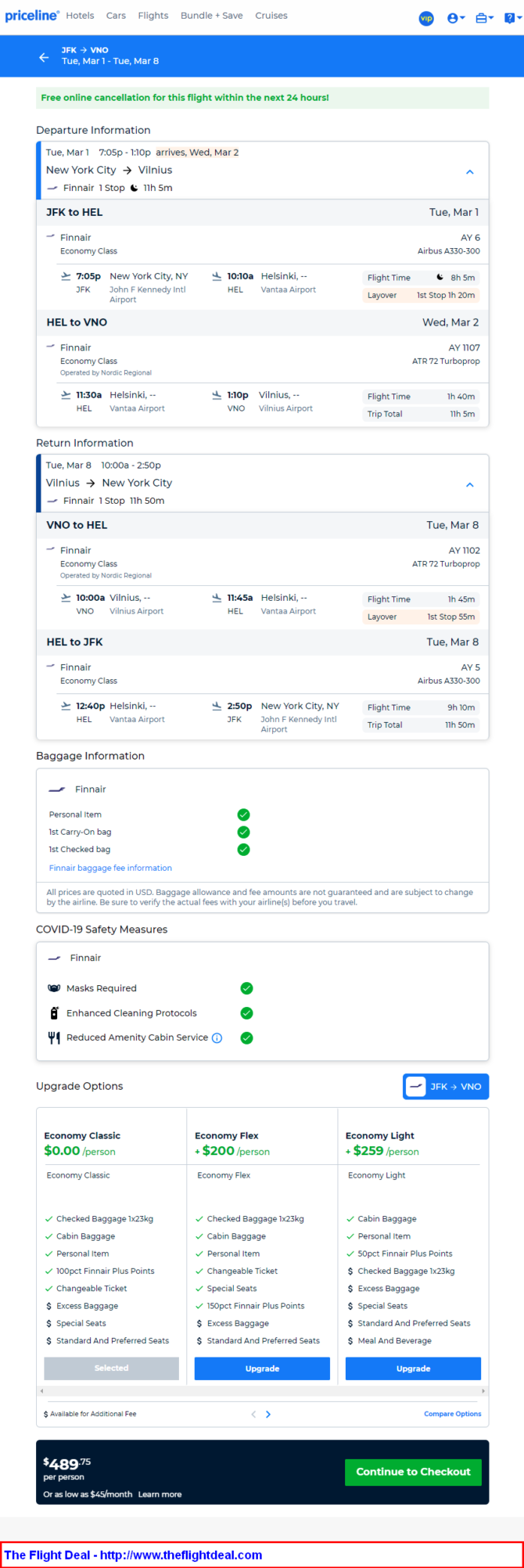Upgrade to Economy Flex fare
The image size is (524, 1568).
point(262,1368)
